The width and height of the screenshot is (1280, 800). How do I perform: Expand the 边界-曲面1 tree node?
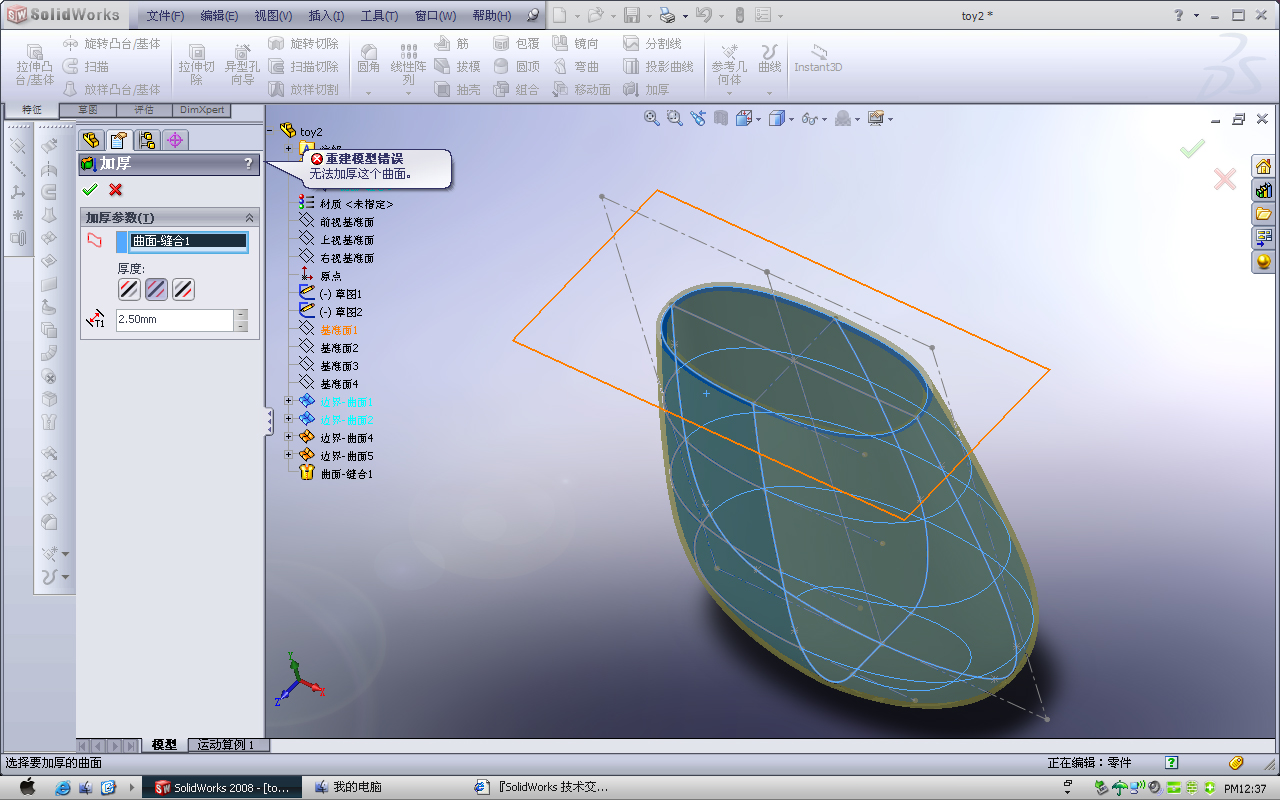pos(289,402)
